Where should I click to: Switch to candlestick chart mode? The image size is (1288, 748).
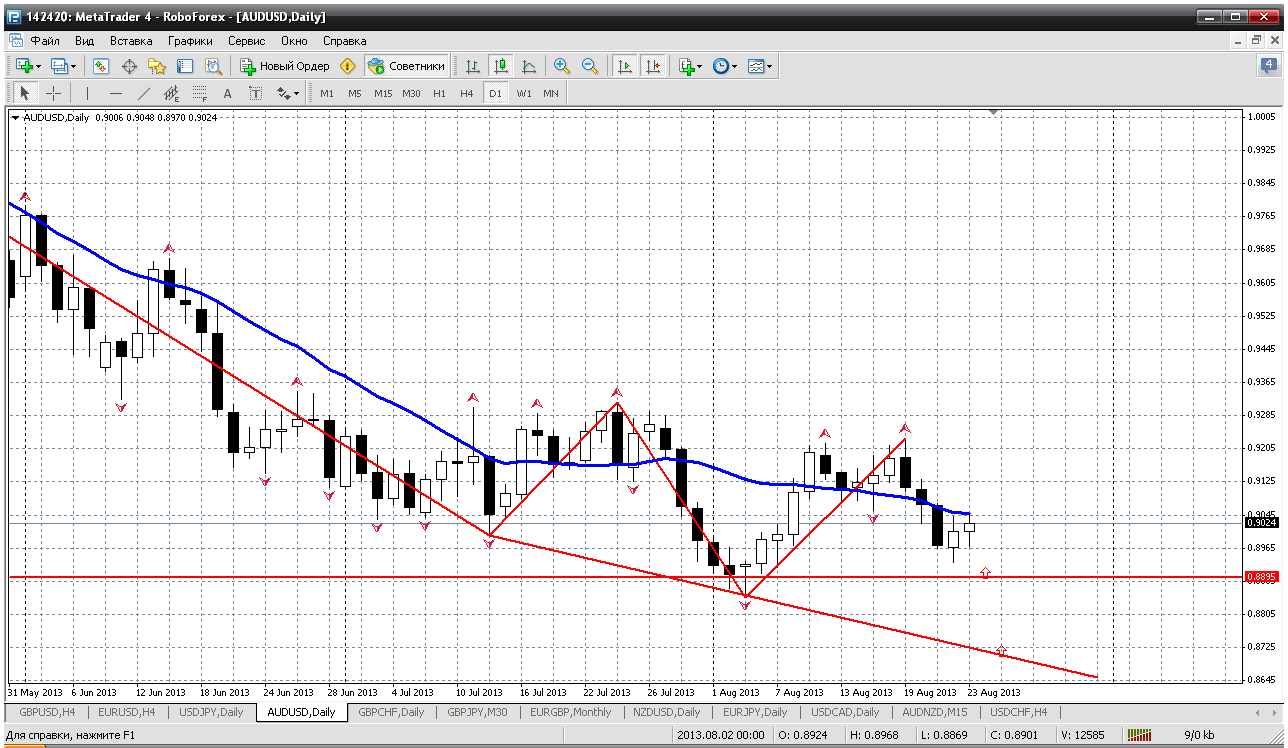tap(501, 66)
